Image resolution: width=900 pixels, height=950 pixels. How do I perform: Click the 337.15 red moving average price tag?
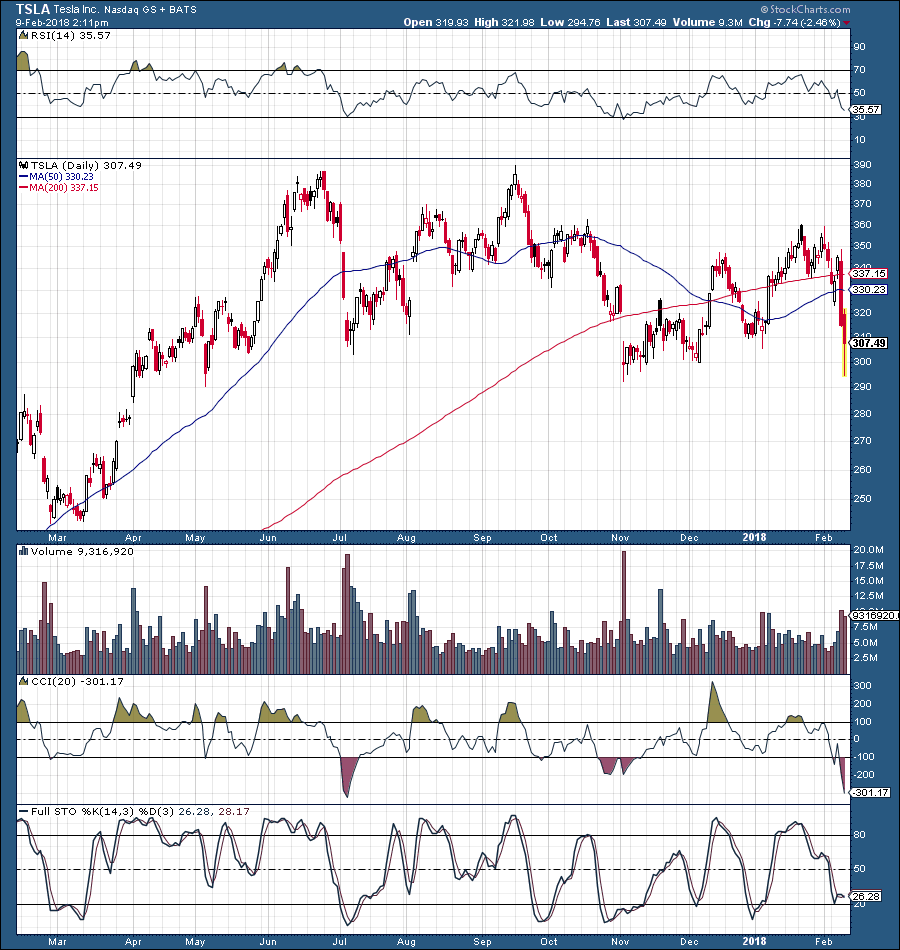coord(869,274)
